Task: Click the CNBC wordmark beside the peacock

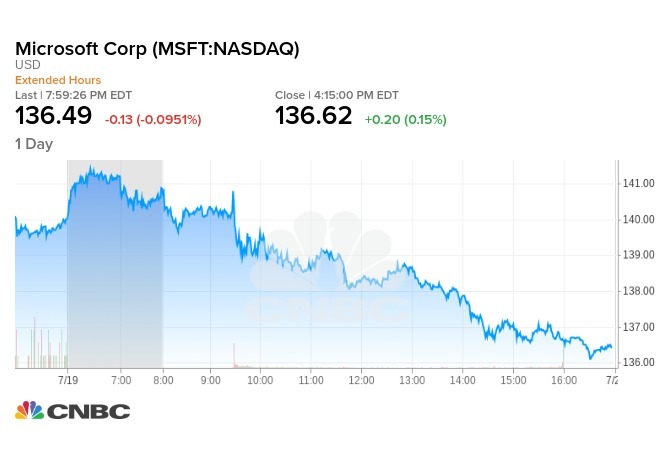Action: 88,411
